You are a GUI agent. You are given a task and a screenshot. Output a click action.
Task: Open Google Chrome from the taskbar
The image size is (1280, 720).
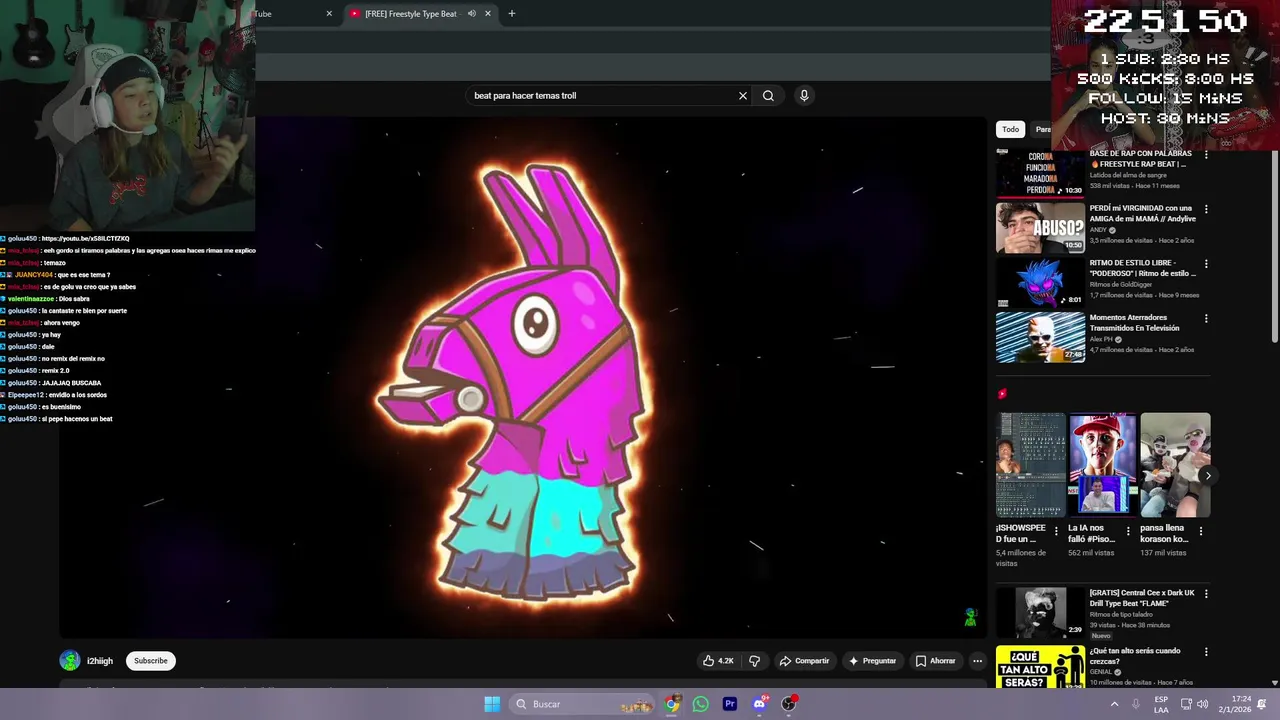(x=672, y=704)
